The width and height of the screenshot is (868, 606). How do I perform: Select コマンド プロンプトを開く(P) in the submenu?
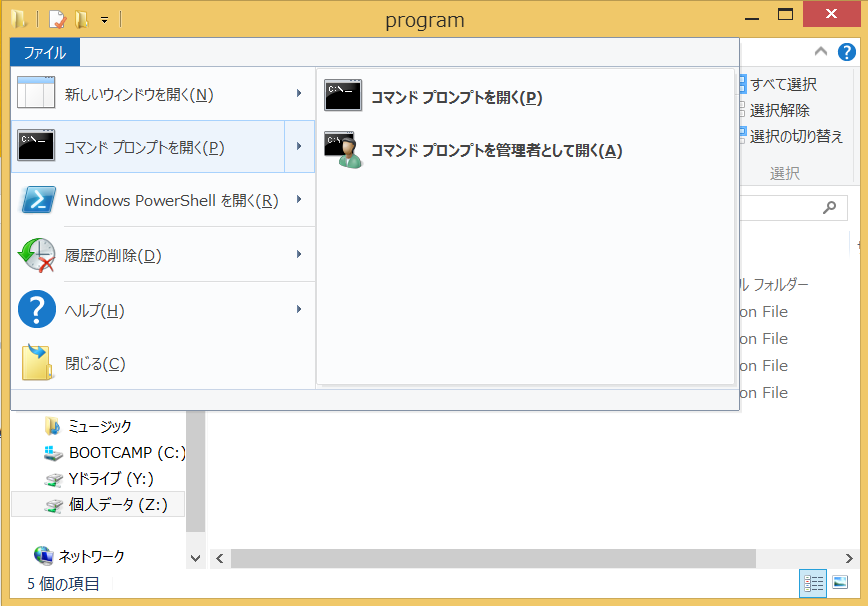tap(525, 96)
